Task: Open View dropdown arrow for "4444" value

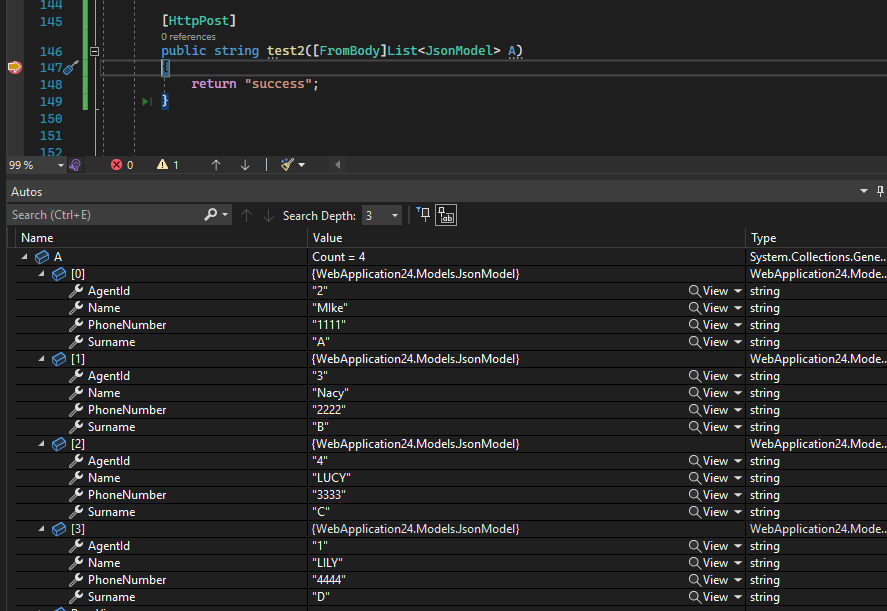Action: [738, 580]
